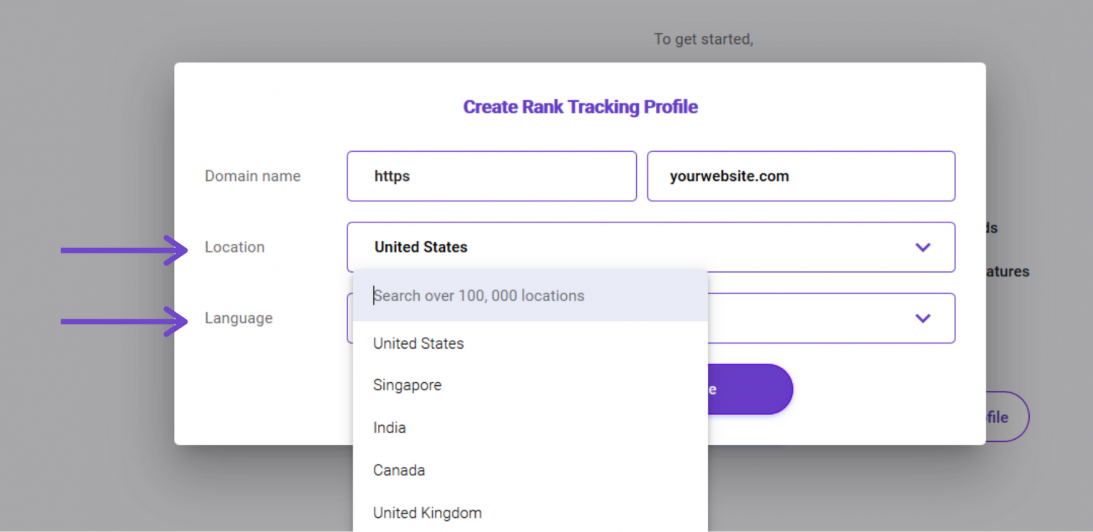
Task: Click the chevron icon in the Location field
Action: (923, 247)
